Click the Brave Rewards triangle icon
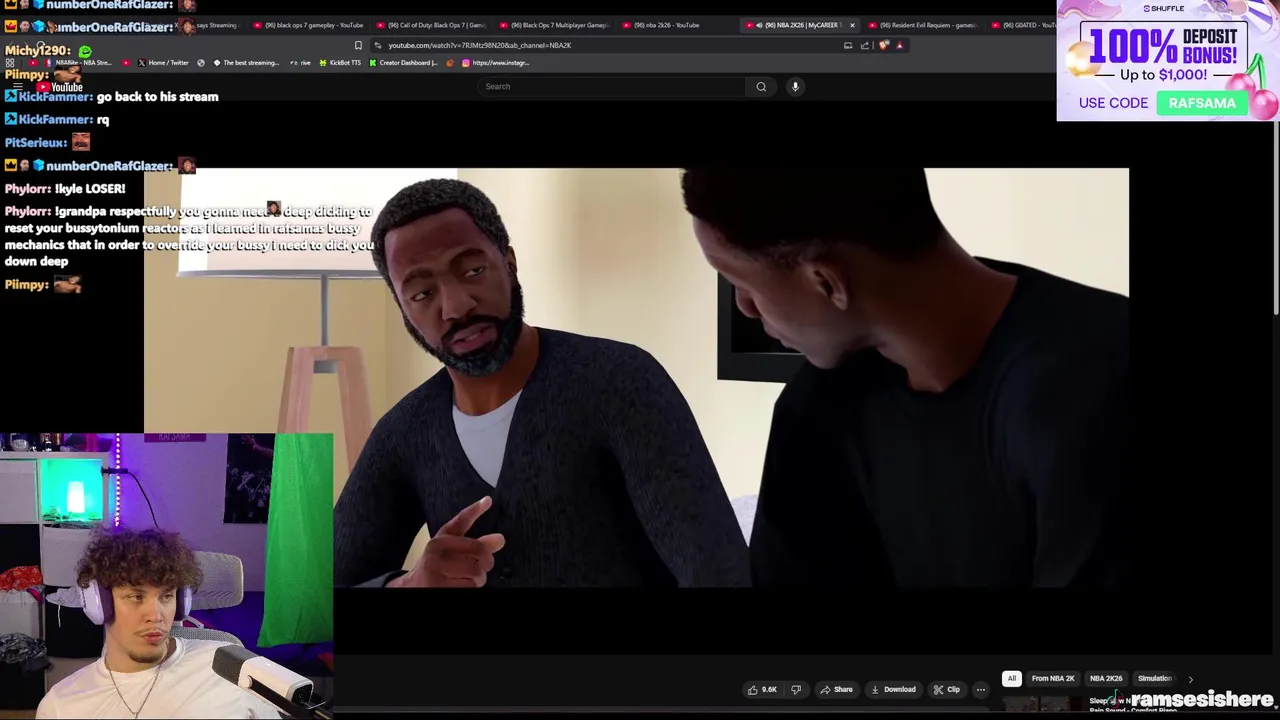The image size is (1280, 720). 899,45
